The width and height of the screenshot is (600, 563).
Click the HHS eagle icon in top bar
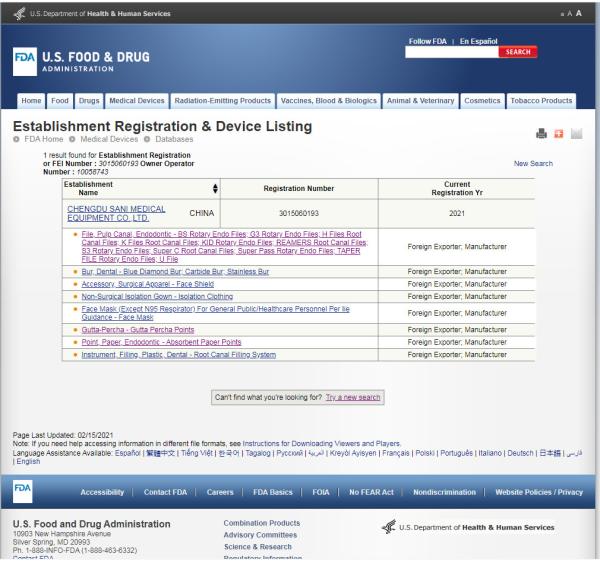pos(20,14)
